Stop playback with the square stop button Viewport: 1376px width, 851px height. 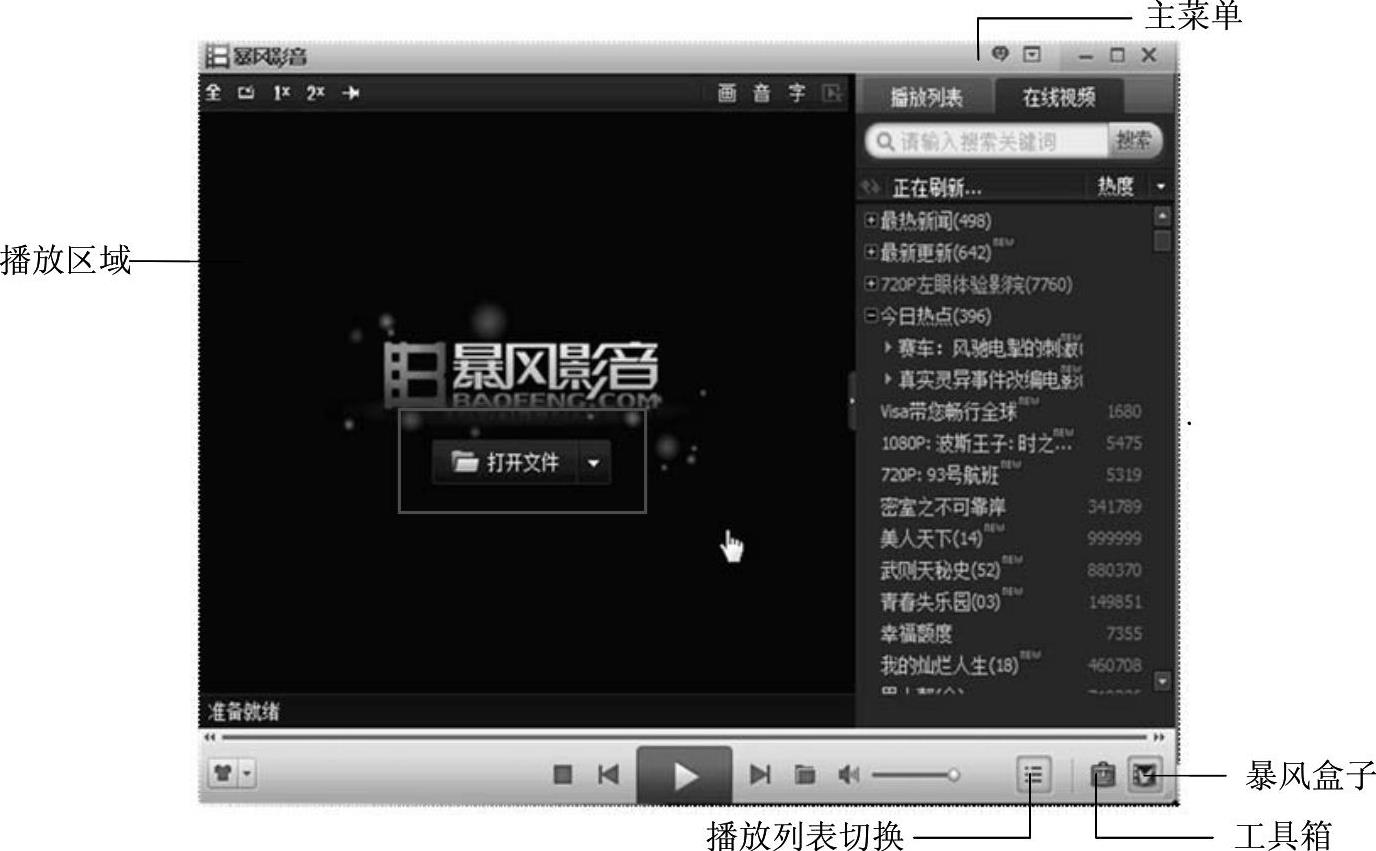563,774
